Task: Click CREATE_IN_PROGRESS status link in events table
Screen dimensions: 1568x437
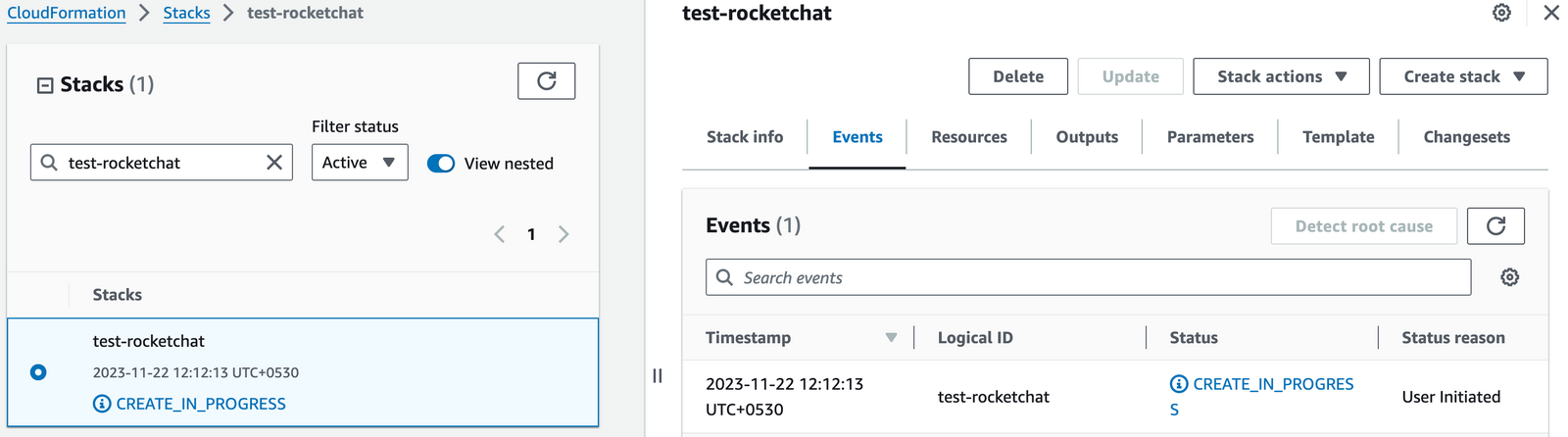Action: click(1262, 397)
